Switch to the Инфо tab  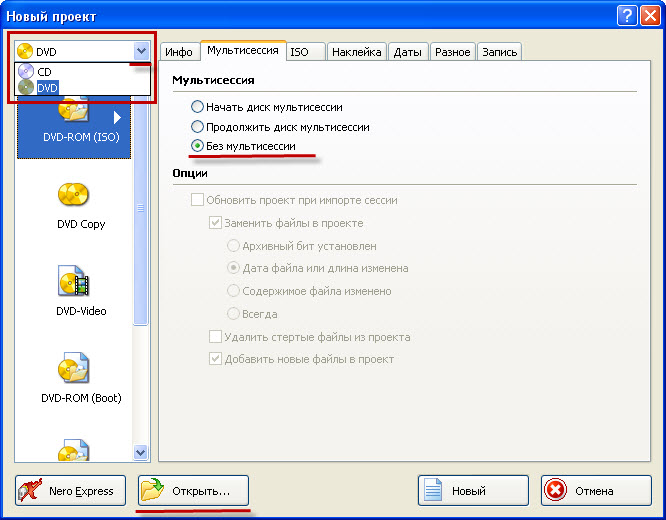click(179, 52)
